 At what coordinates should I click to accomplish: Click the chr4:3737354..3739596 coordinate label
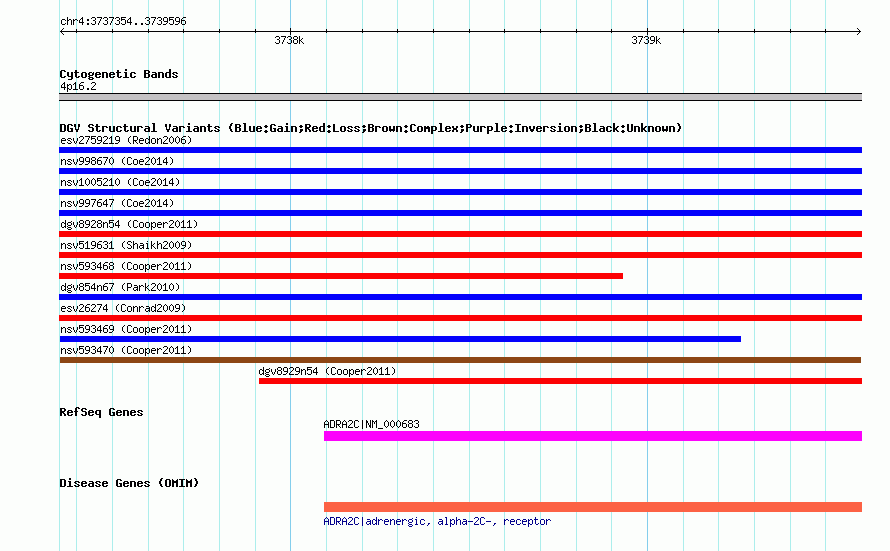tap(123, 21)
